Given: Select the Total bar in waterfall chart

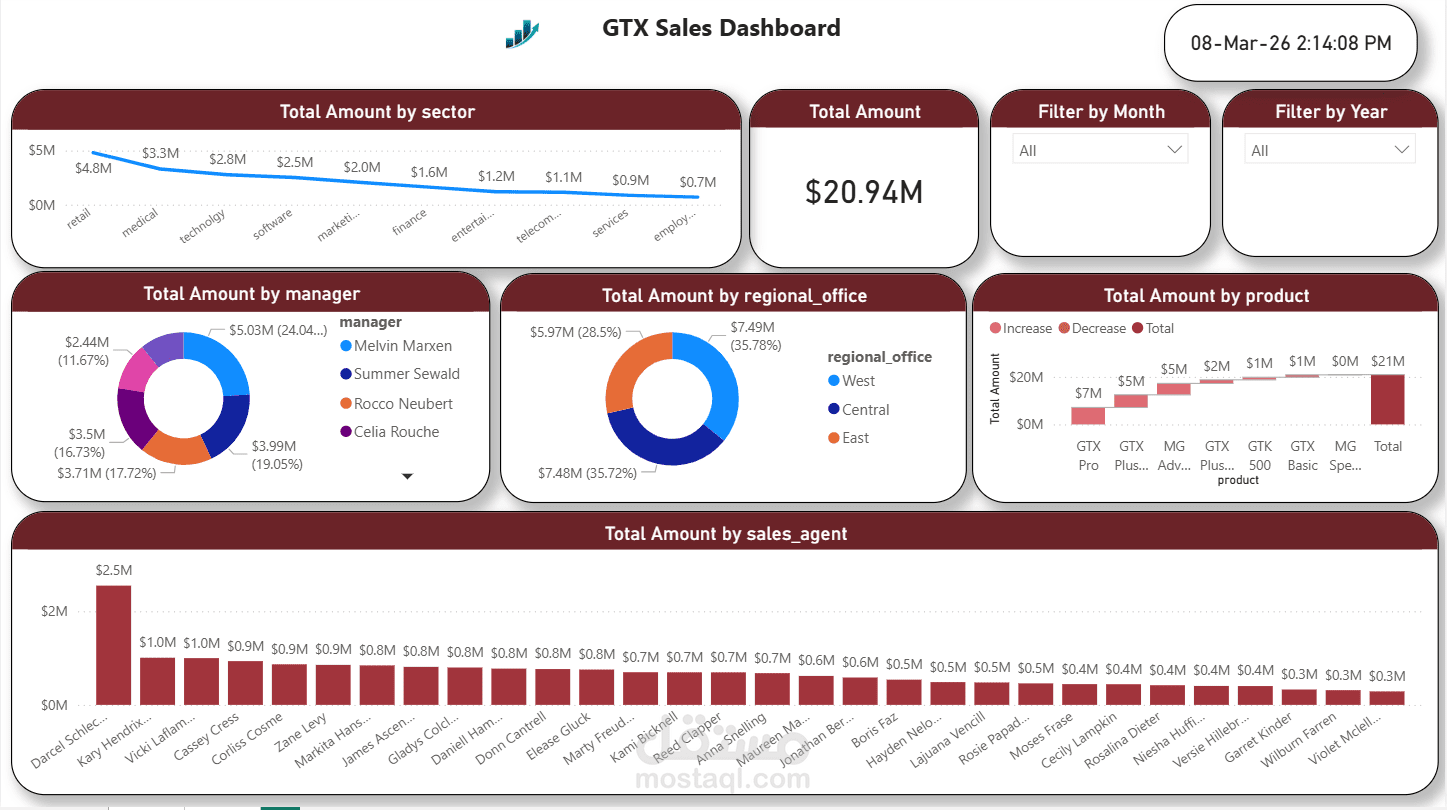Looking at the screenshot, I should pos(1388,400).
